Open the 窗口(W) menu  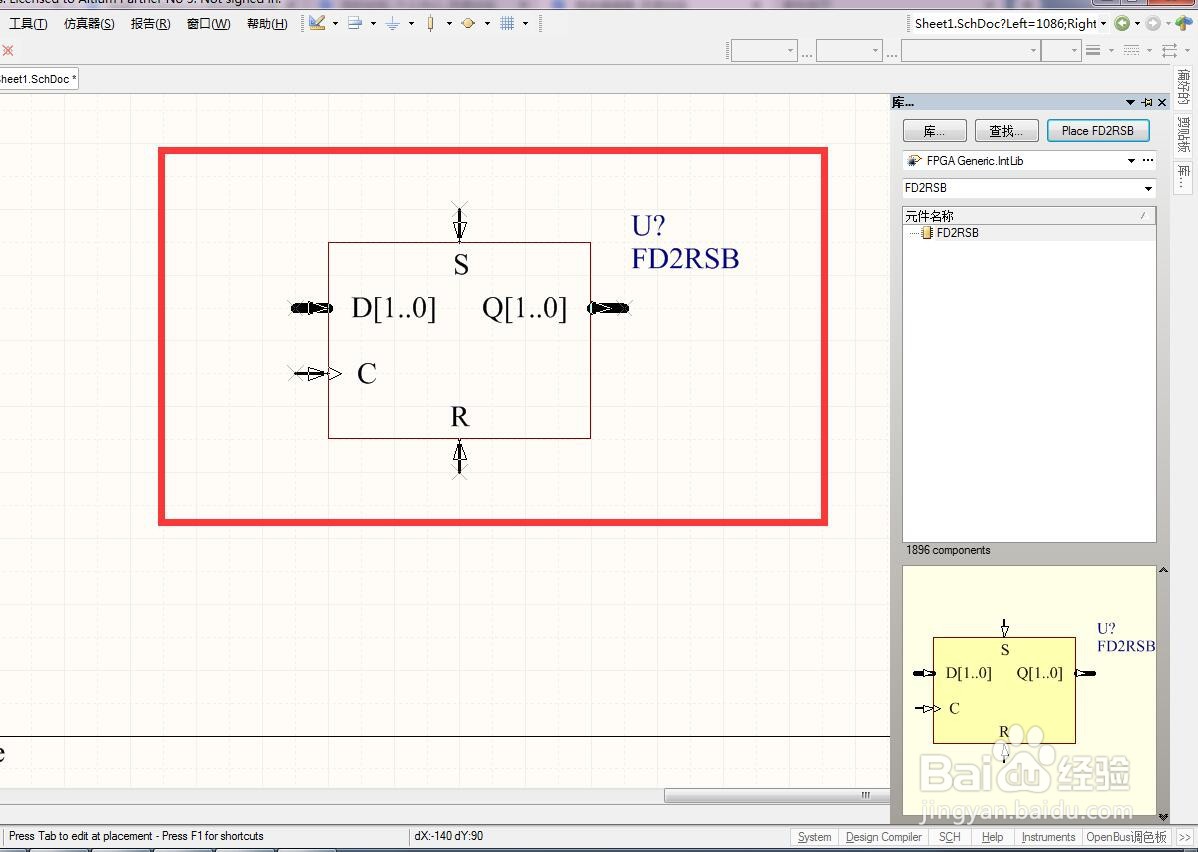point(208,24)
